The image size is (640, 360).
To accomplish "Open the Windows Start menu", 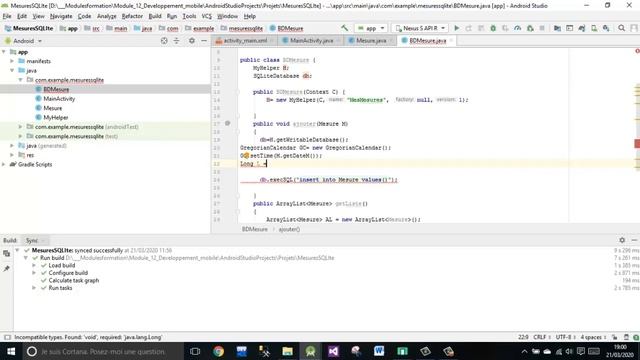I will [x=11, y=351].
